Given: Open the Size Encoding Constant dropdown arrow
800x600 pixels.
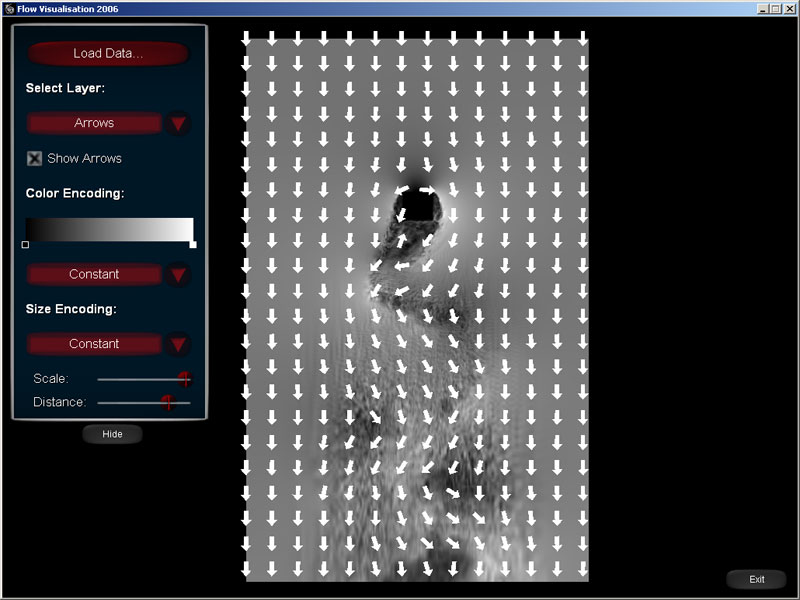Looking at the screenshot, I should click(178, 344).
